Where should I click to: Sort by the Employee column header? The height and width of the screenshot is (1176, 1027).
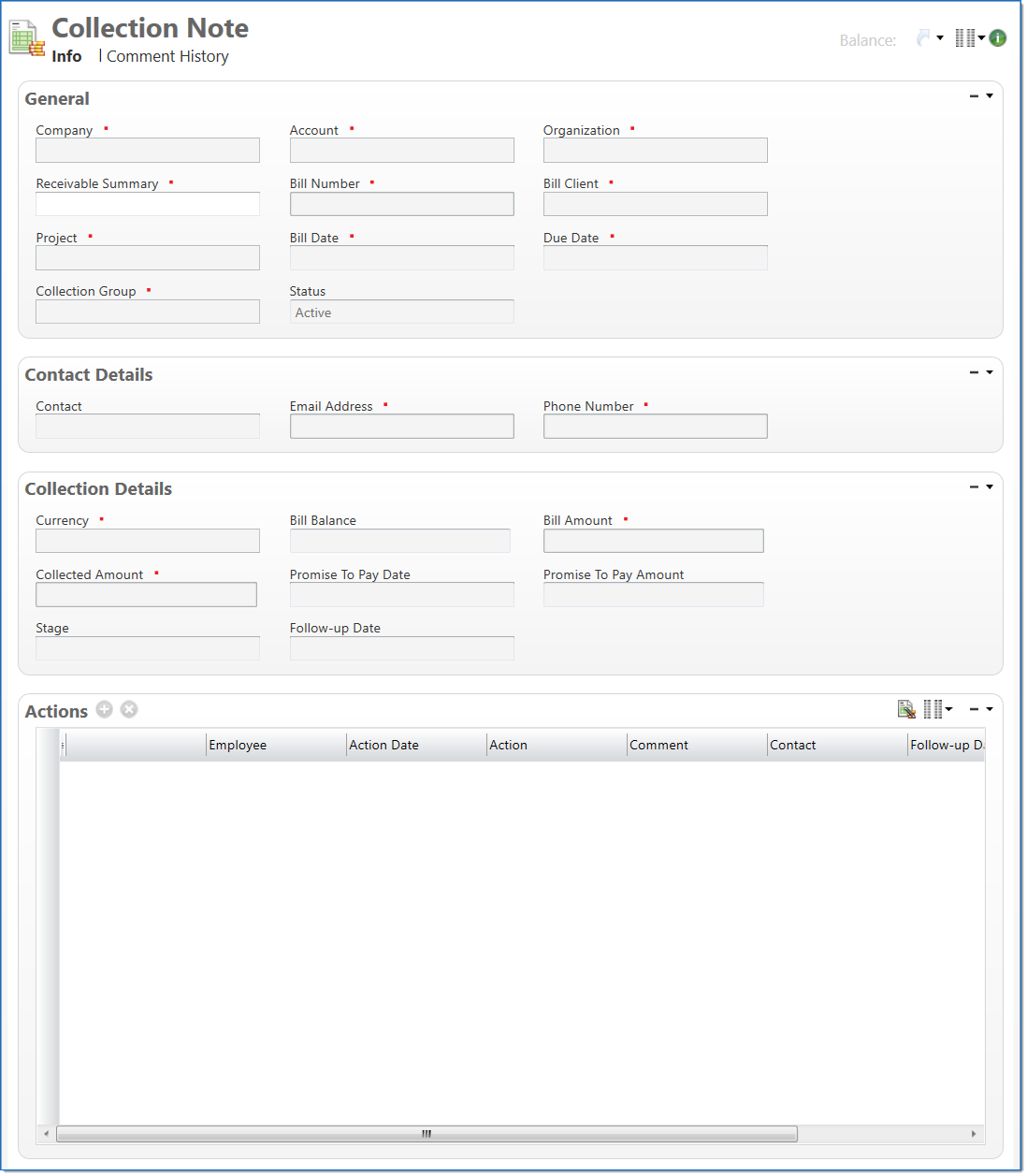click(x=275, y=746)
